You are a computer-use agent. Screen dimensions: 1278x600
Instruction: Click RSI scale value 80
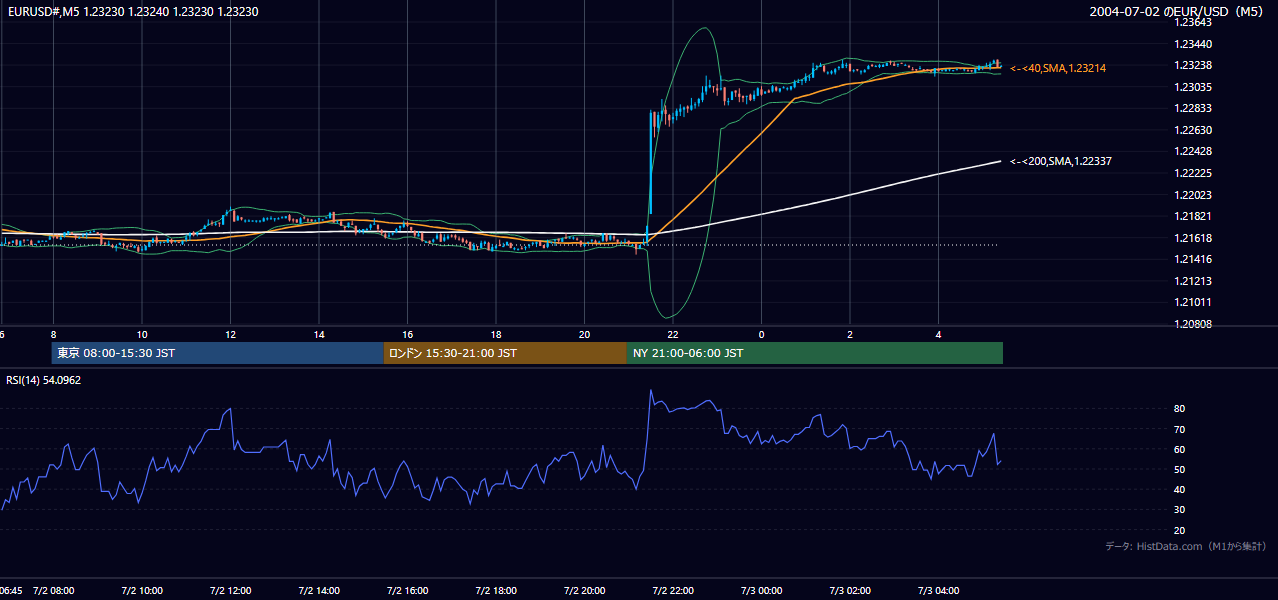coord(1180,409)
